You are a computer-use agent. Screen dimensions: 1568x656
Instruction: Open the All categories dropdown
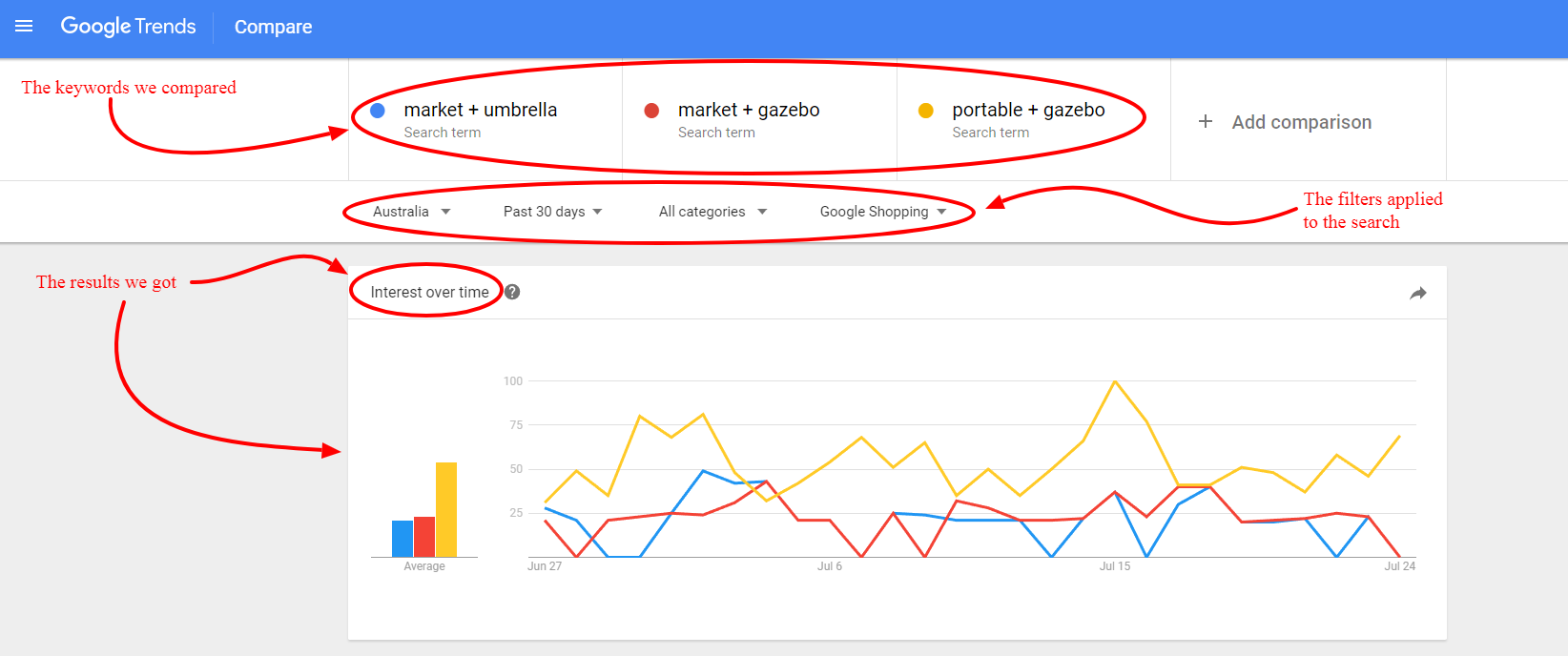(x=713, y=212)
